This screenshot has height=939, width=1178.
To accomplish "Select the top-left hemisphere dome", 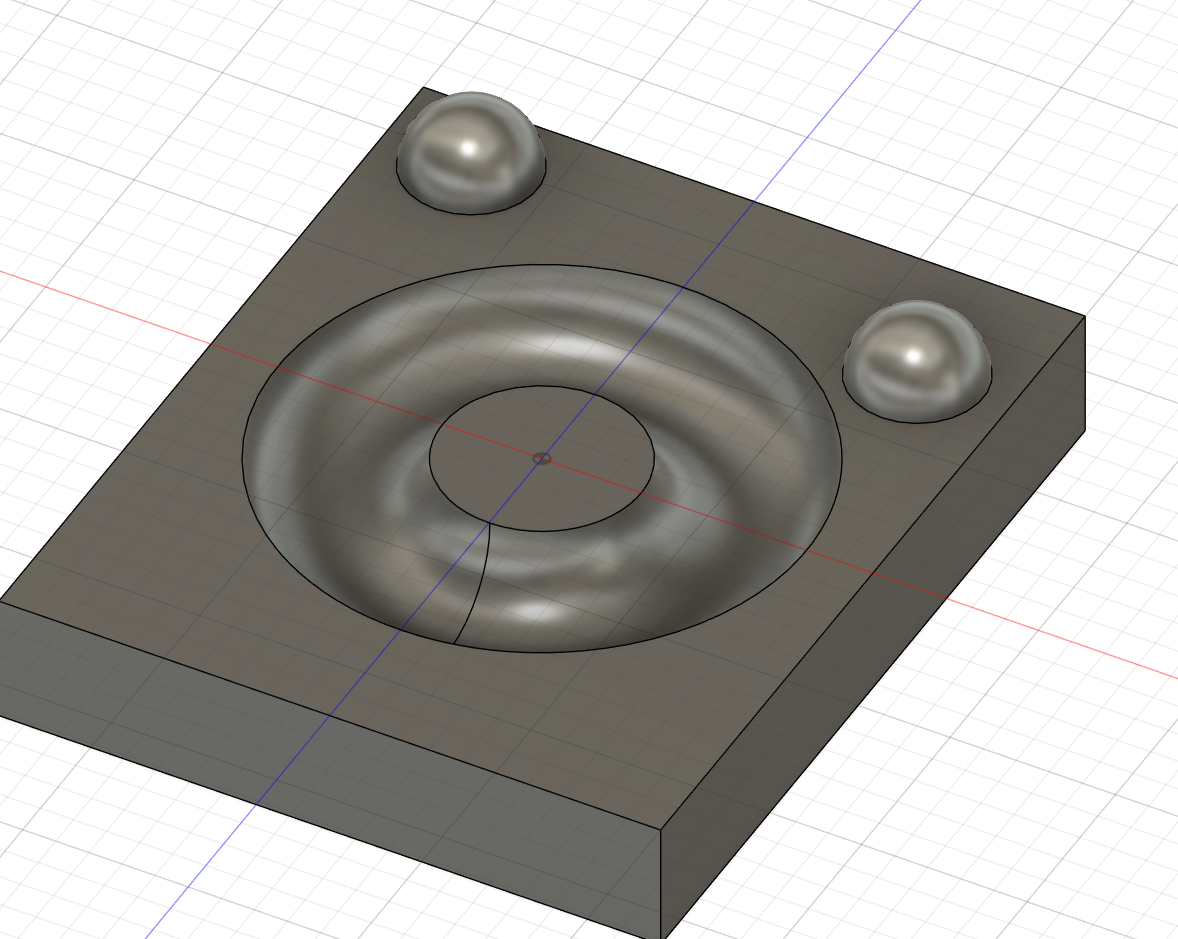I will 470,150.
